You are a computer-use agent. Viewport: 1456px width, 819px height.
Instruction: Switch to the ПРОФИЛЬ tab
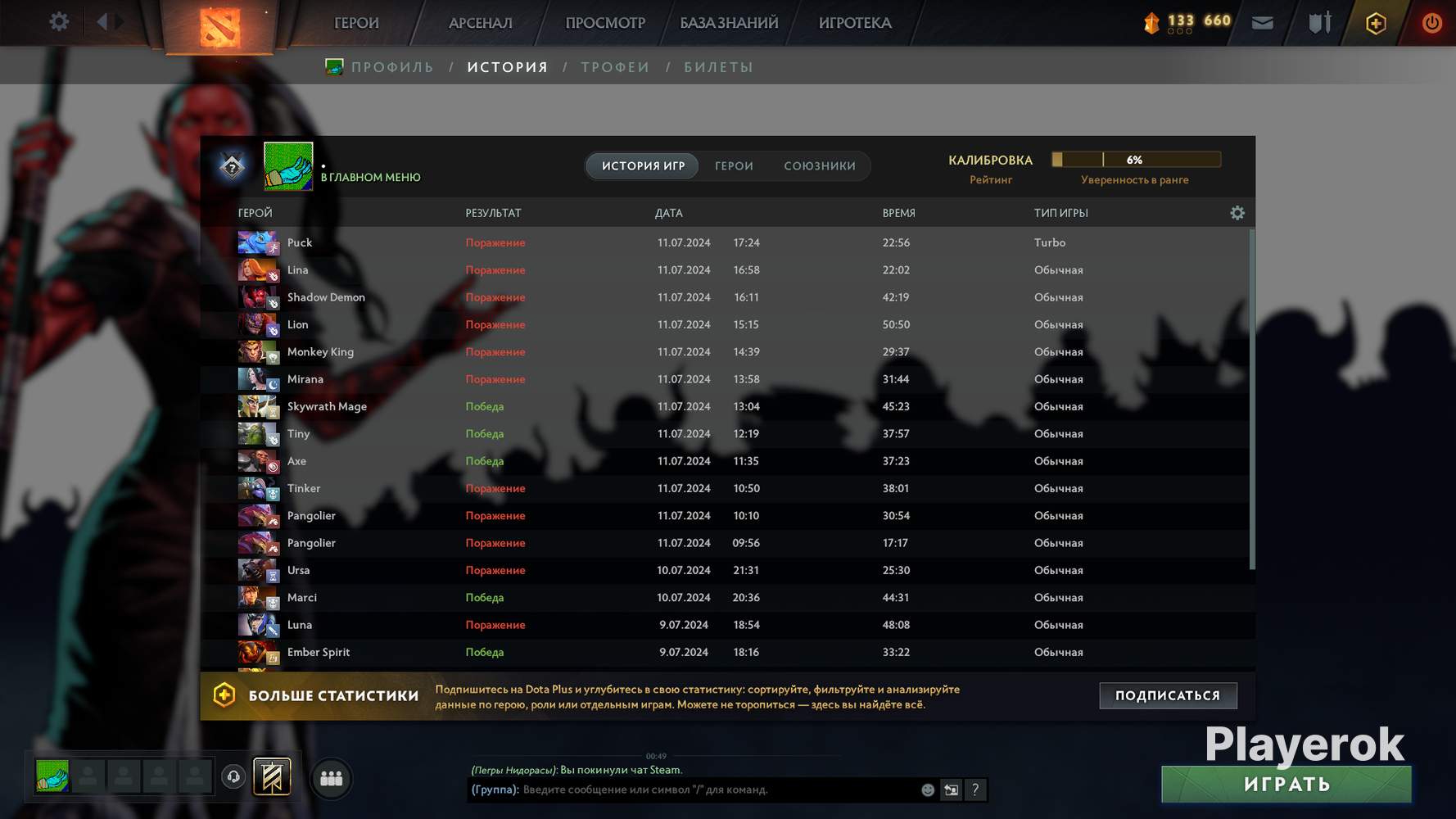click(x=392, y=67)
